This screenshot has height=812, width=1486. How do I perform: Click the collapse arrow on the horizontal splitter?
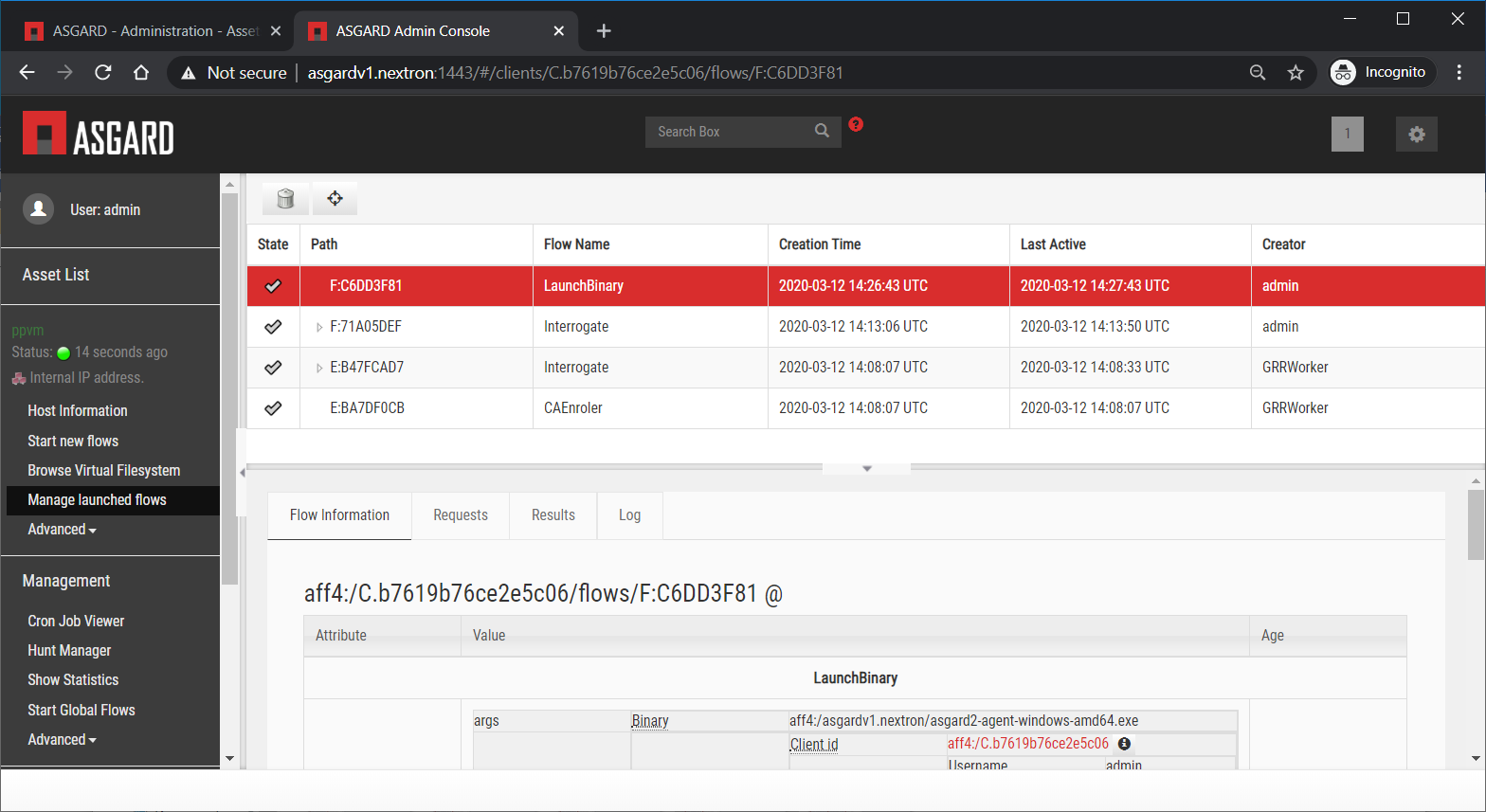pos(866,468)
